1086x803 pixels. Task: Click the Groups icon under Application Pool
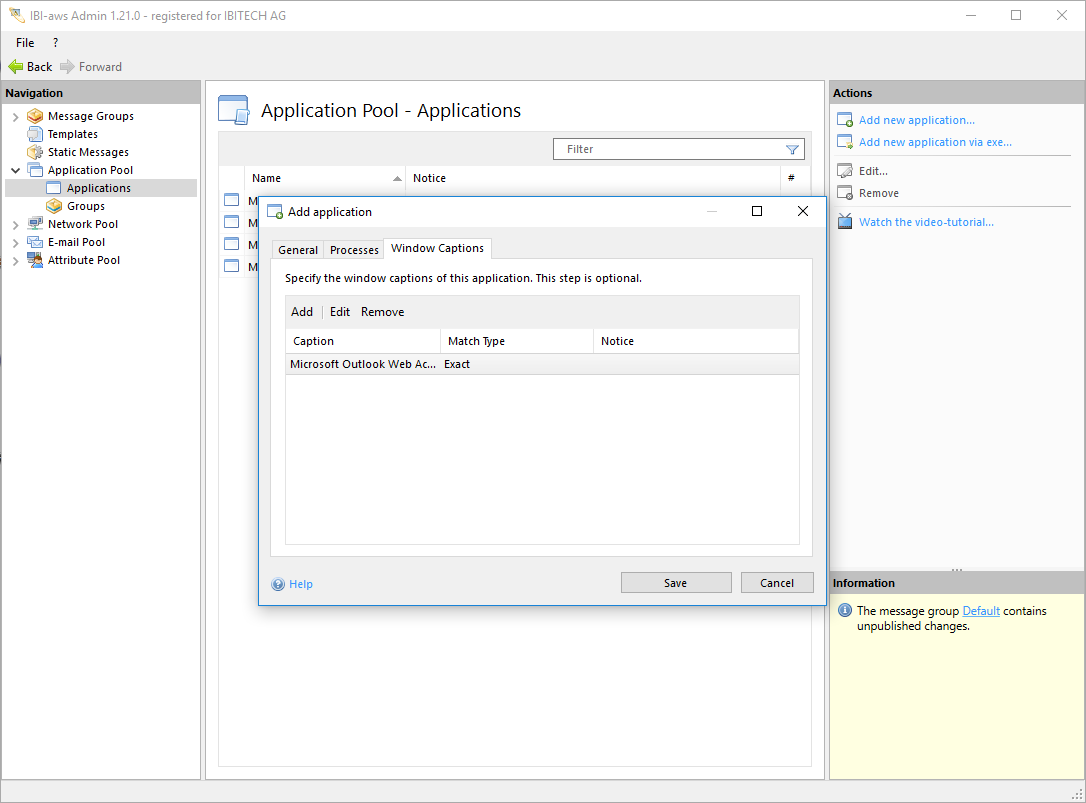point(54,206)
